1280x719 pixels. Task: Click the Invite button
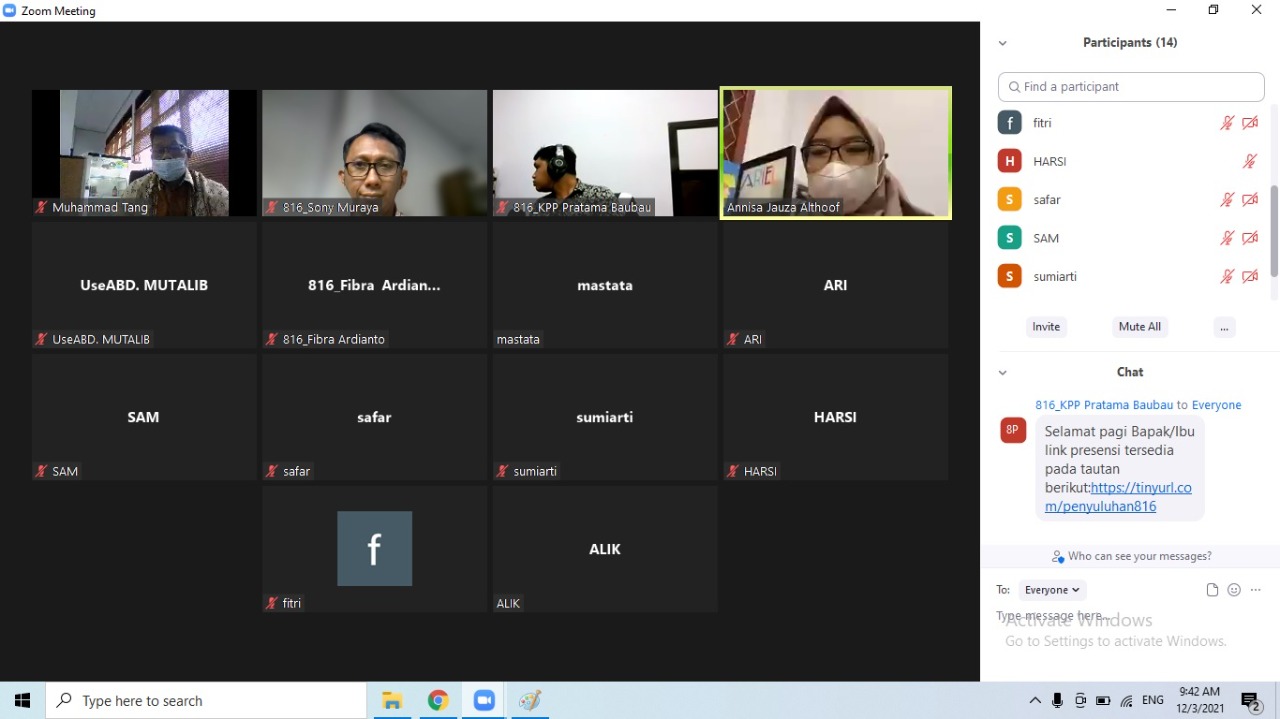click(x=1046, y=327)
